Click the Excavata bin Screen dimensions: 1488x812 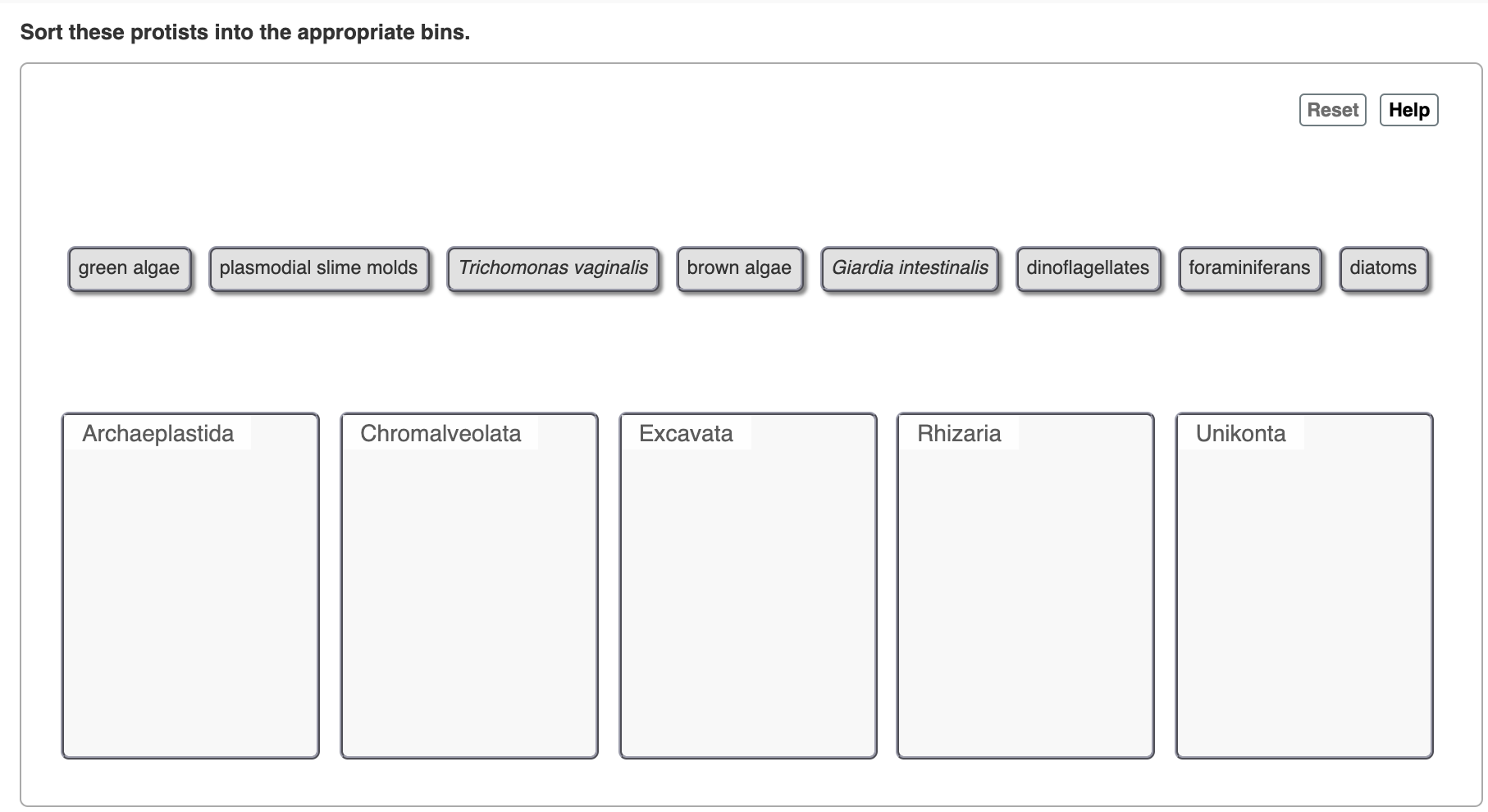click(747, 582)
